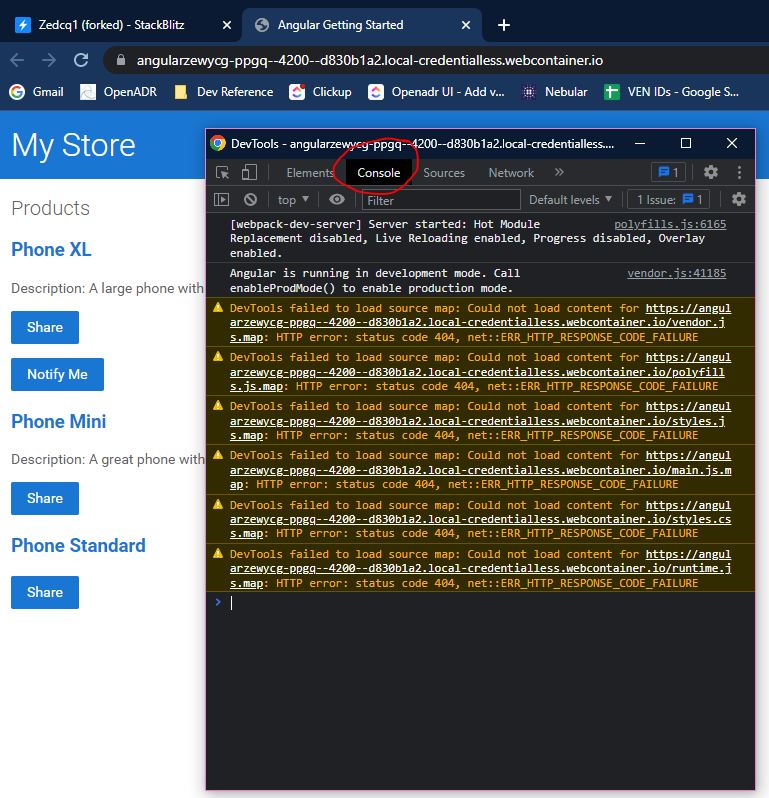Click the issues counter badge in tab bar
Image resolution: width=769 pixels, height=798 pixels.
668,172
